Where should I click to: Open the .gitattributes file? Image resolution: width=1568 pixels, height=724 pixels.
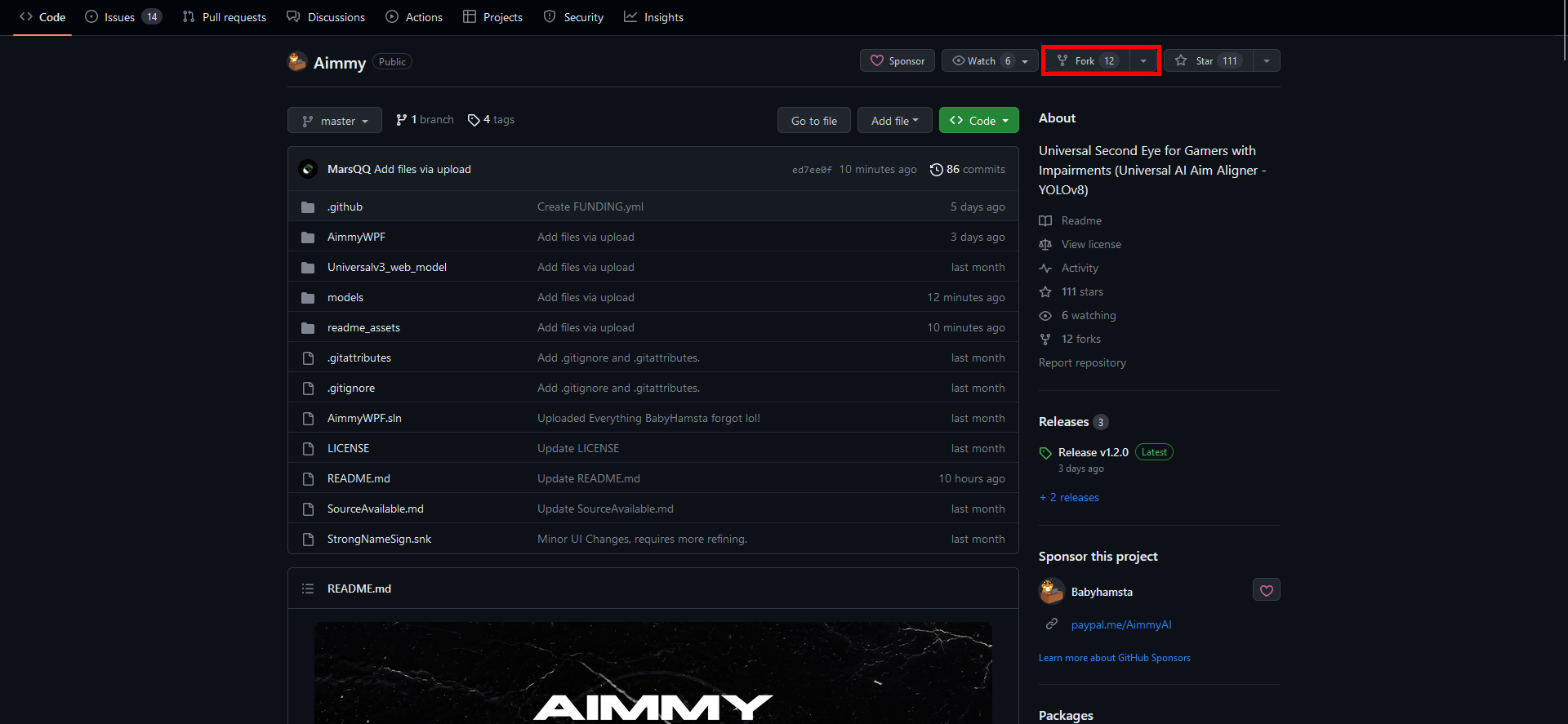(x=359, y=358)
